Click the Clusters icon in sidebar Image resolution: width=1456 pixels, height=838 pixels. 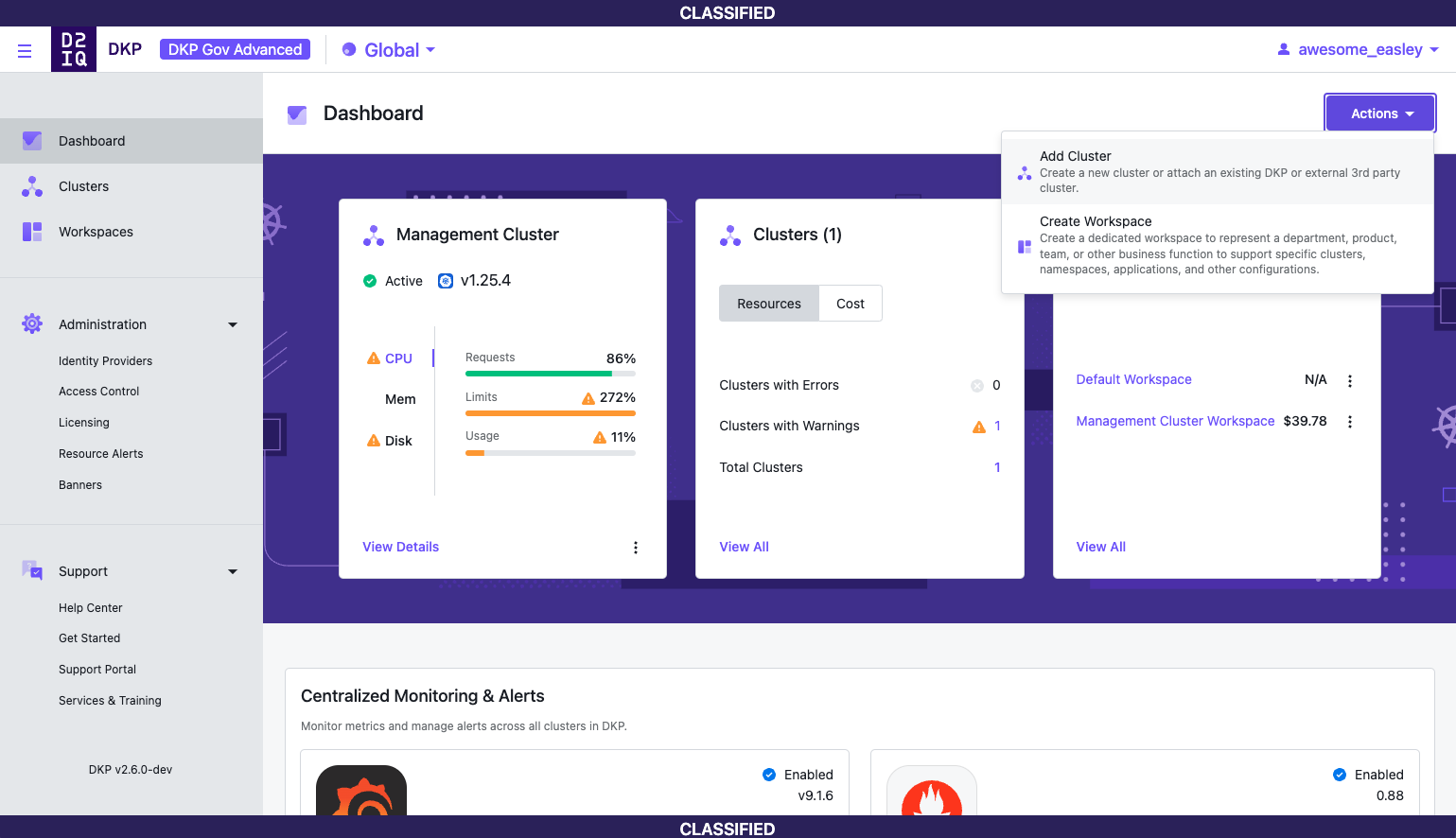point(32,186)
